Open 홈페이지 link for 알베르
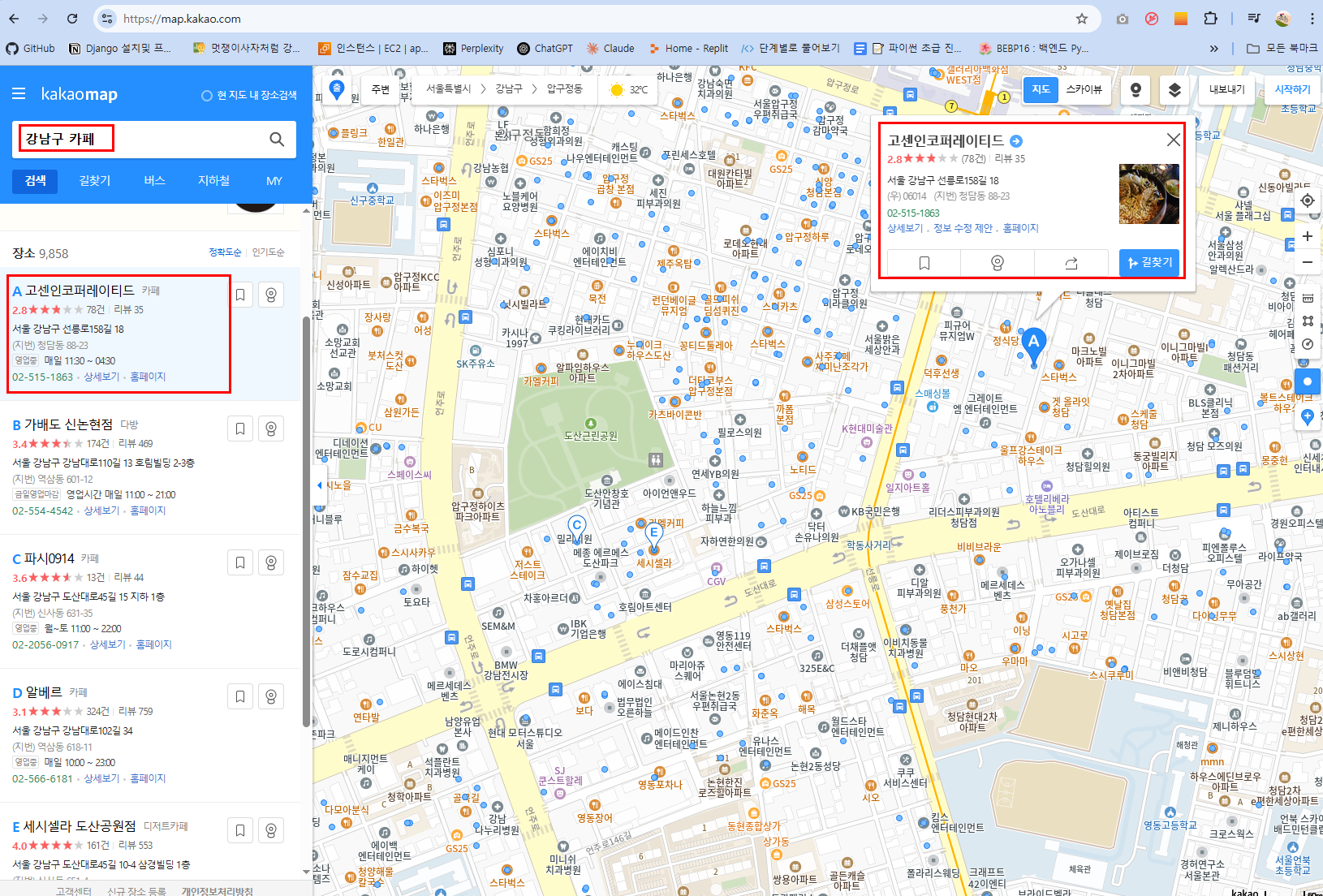The height and width of the screenshot is (896, 1323). [x=148, y=778]
